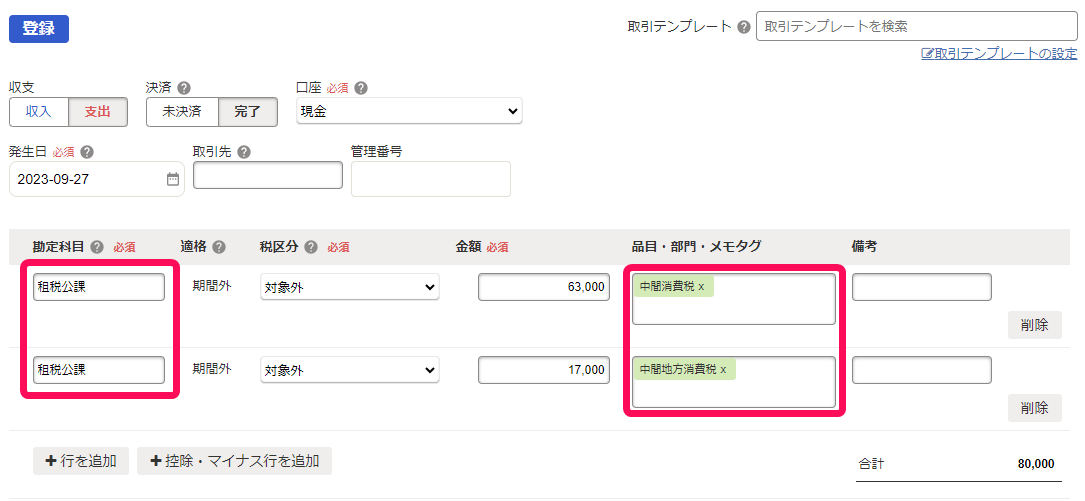Focus 備考 field in the 63,000 row
Viewport: 1085px width, 501px height.
pyautogui.click(x=922, y=287)
